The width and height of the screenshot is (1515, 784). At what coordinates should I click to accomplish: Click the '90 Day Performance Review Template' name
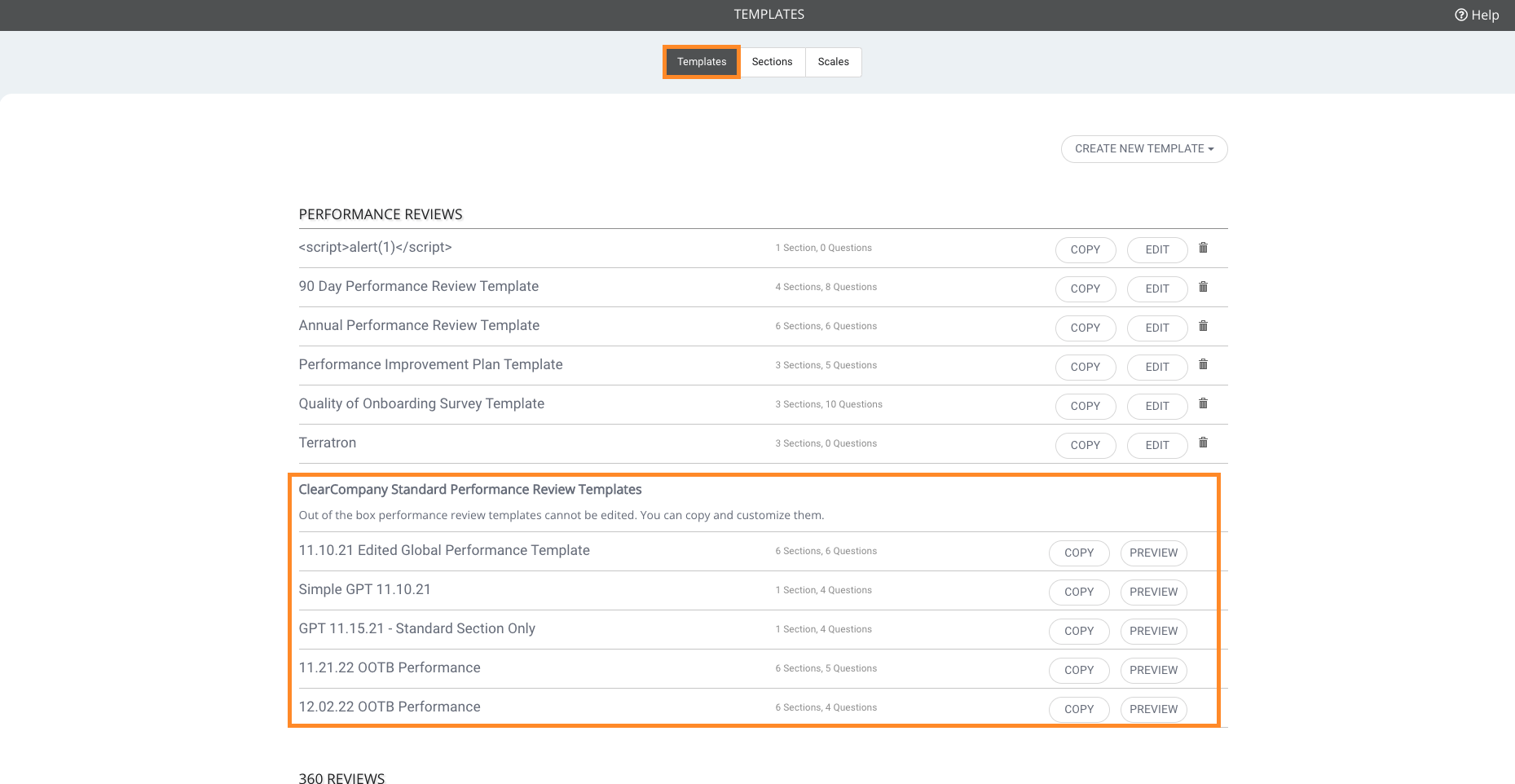(419, 287)
